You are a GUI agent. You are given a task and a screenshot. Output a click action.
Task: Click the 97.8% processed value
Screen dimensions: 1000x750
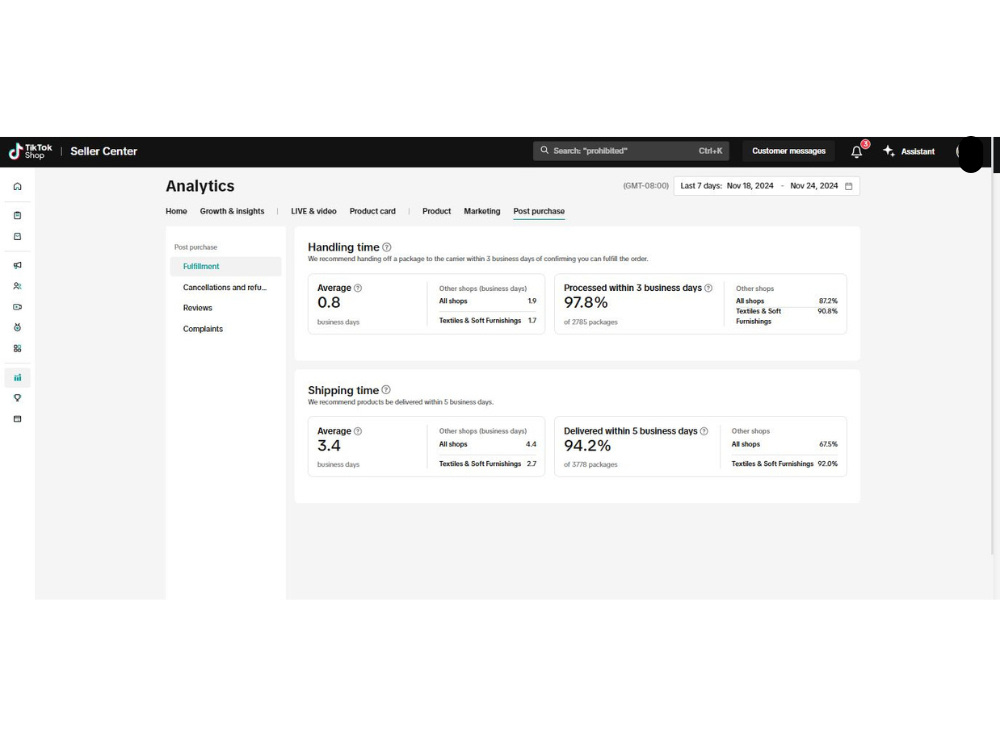[x=585, y=303]
